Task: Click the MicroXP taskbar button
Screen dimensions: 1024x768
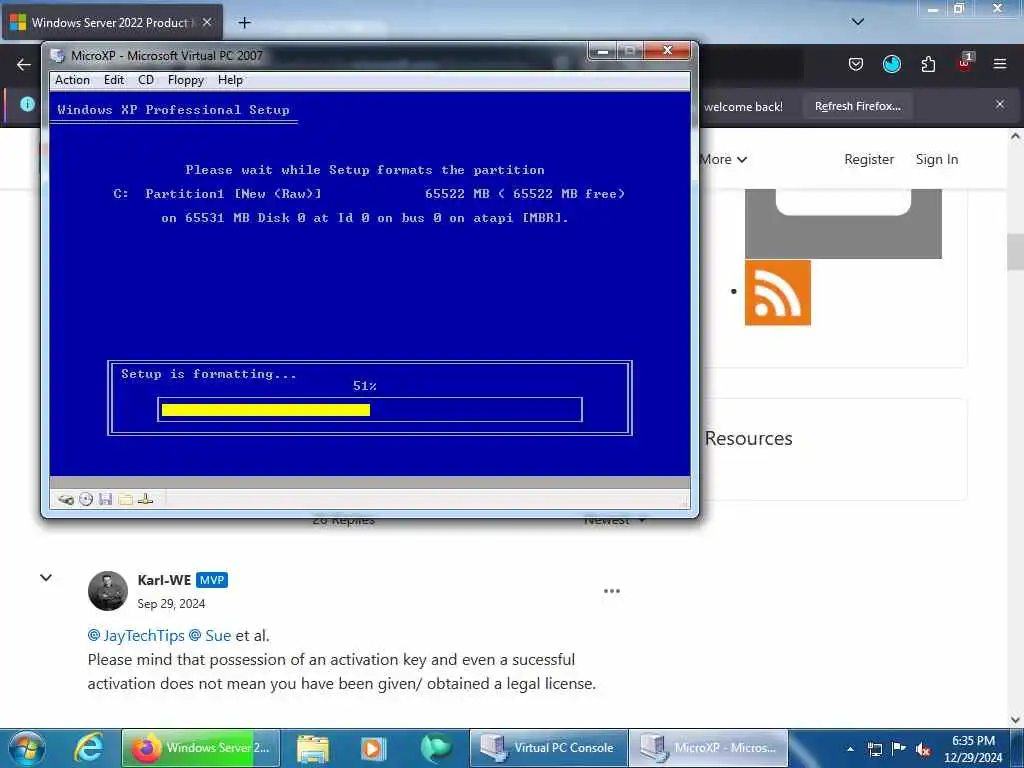Action: [x=709, y=748]
